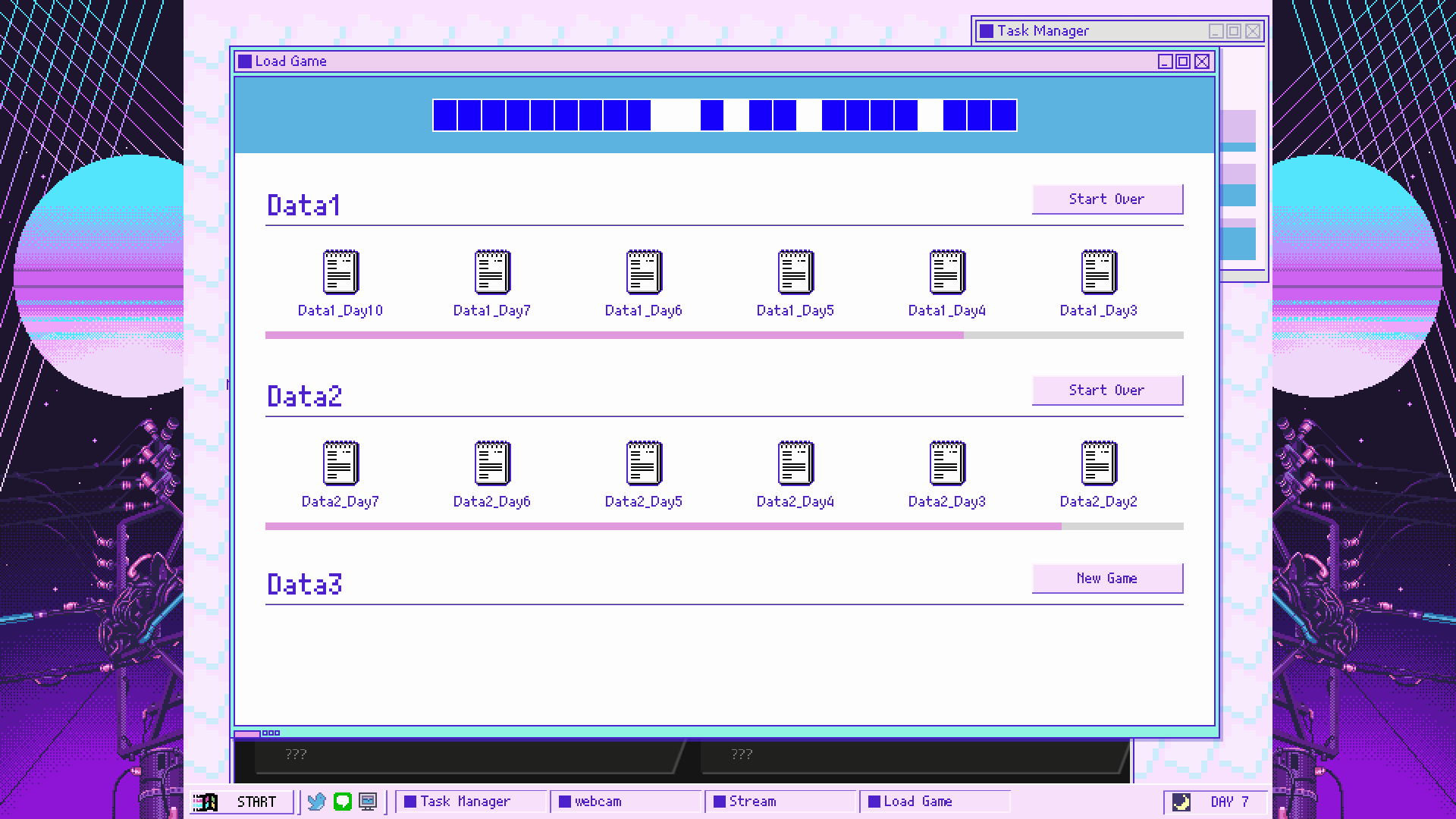Screen dimensions: 1456x819
Task: Open the Data1_Day3 save file
Action: pyautogui.click(x=1099, y=272)
